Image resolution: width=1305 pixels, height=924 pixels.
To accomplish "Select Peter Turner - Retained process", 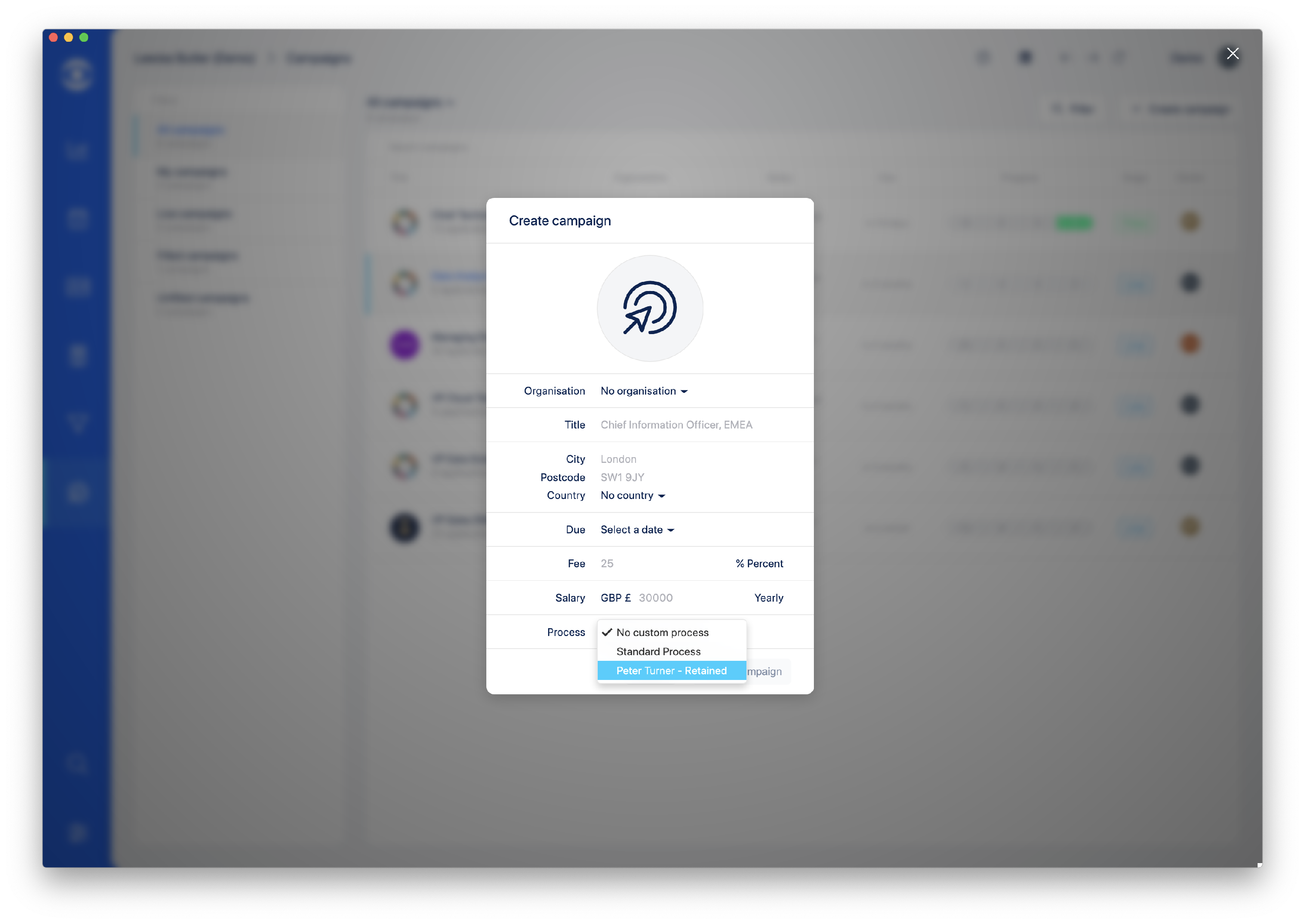I will [x=671, y=670].
